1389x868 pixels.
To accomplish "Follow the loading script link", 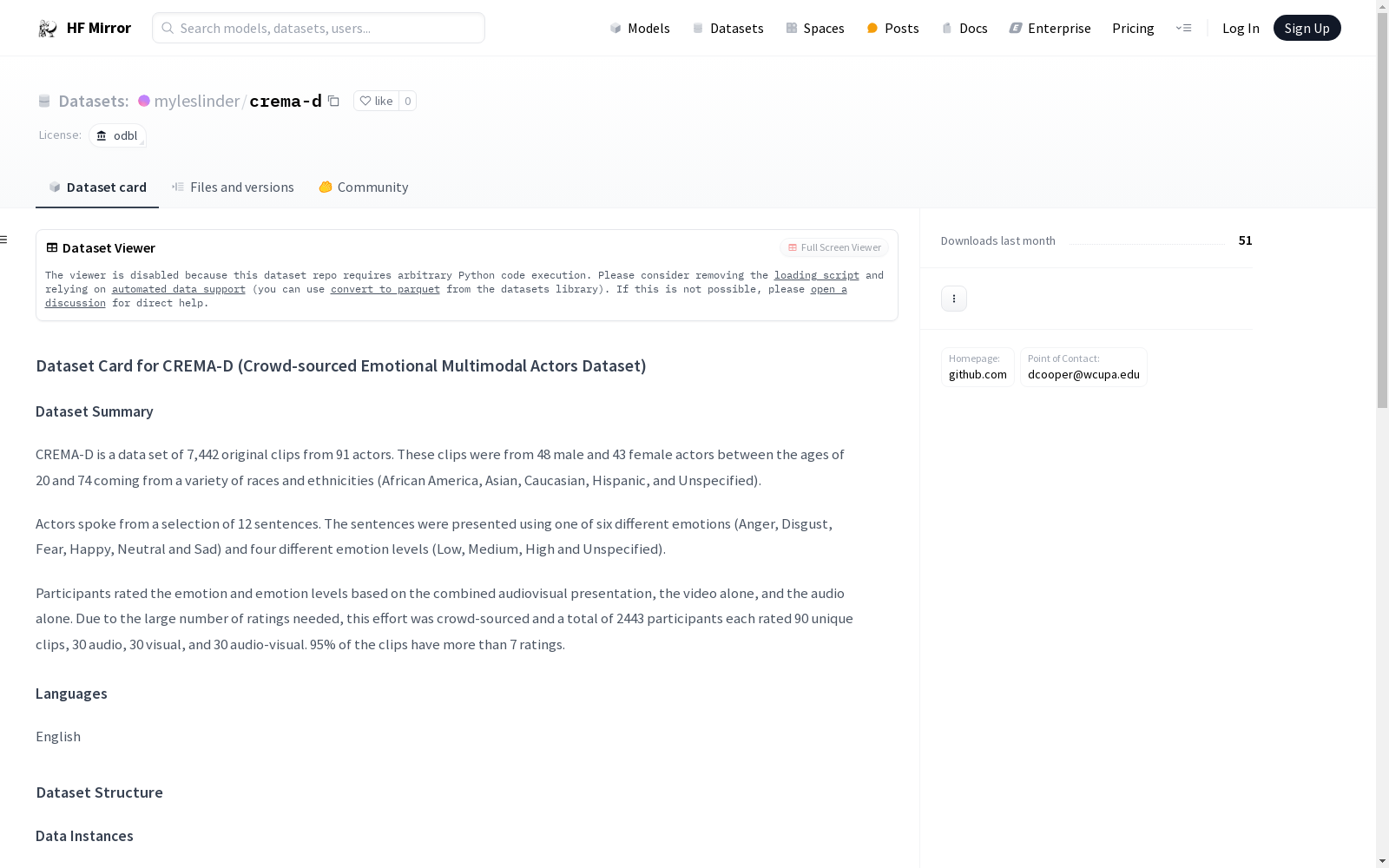I will 816,275.
